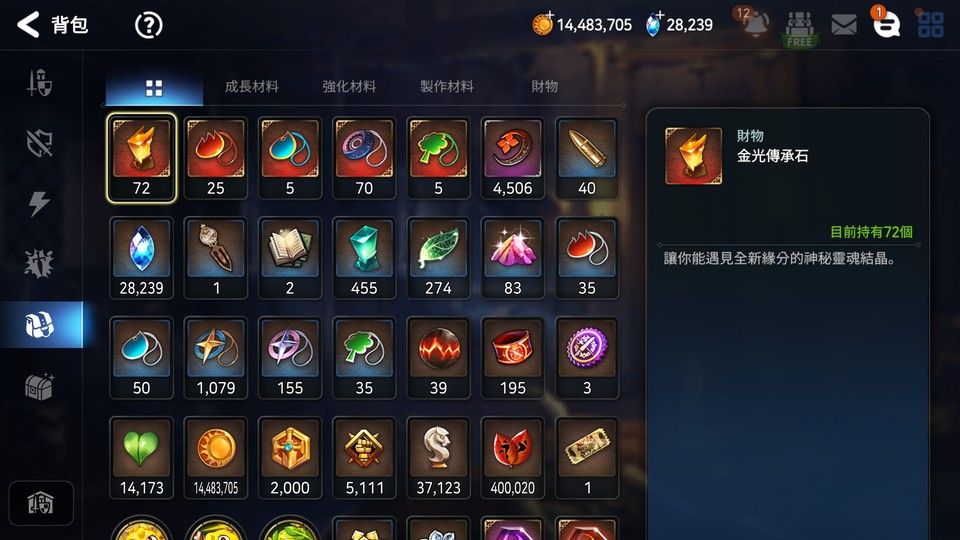This screenshot has width=960, height=540.
Task: Select the sword and shield equipment sidebar icon
Action: click(39, 83)
